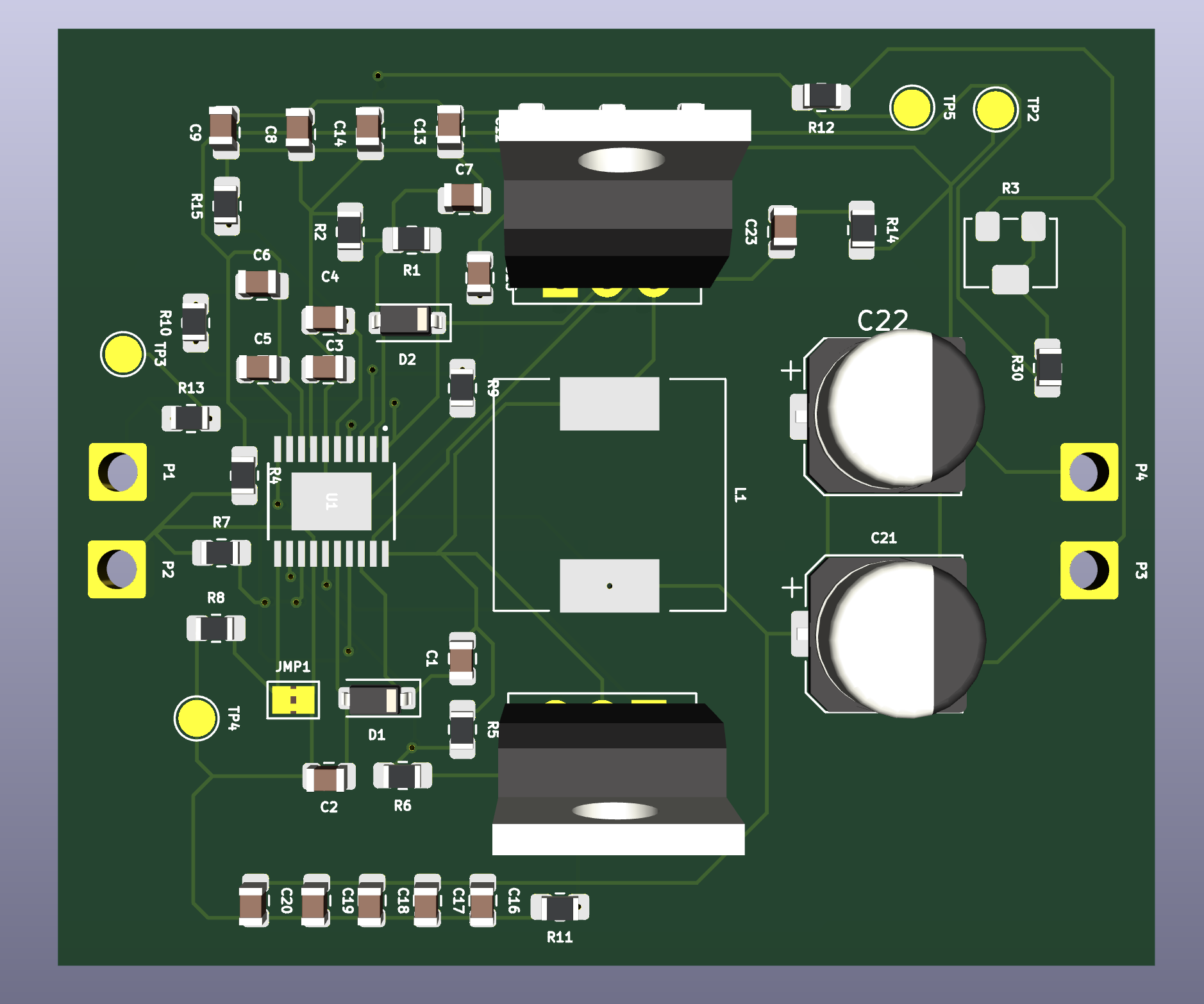The image size is (1204, 1004).
Task: Select capacitor C9 component
Action: tap(224, 132)
